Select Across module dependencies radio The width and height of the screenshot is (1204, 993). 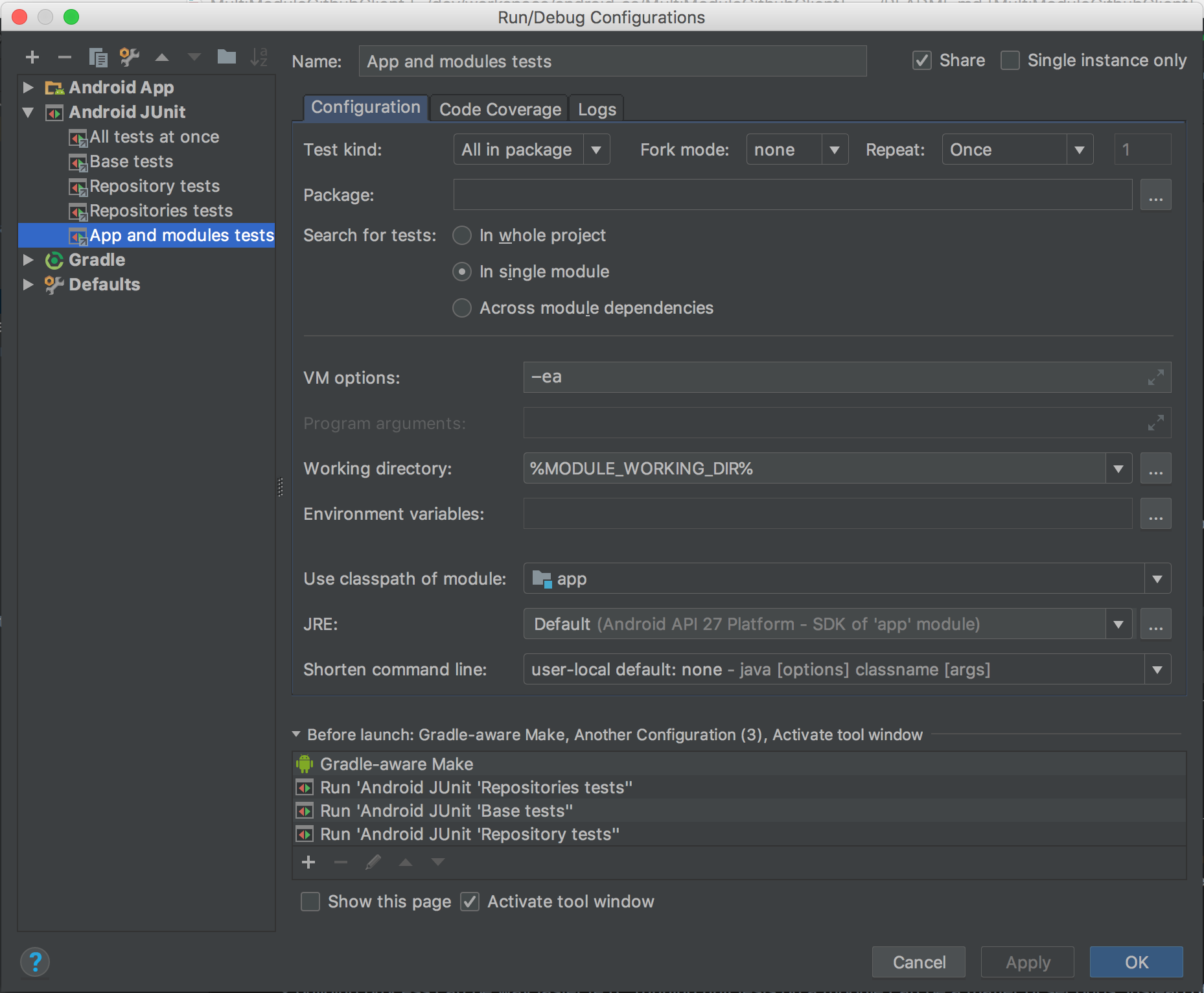[x=462, y=308]
